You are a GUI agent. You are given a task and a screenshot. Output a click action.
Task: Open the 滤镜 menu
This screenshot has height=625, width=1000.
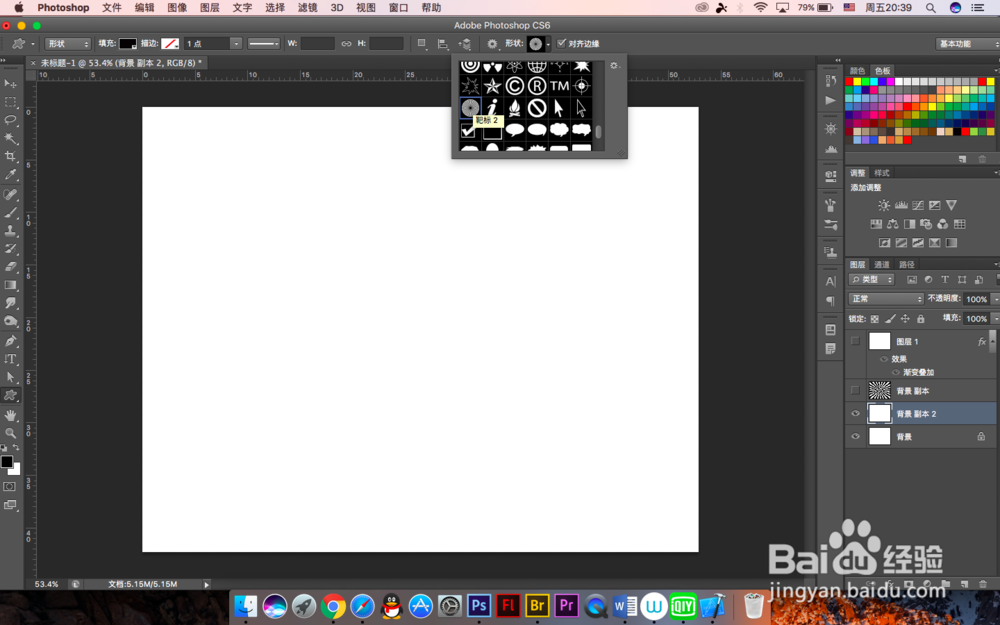pos(307,8)
